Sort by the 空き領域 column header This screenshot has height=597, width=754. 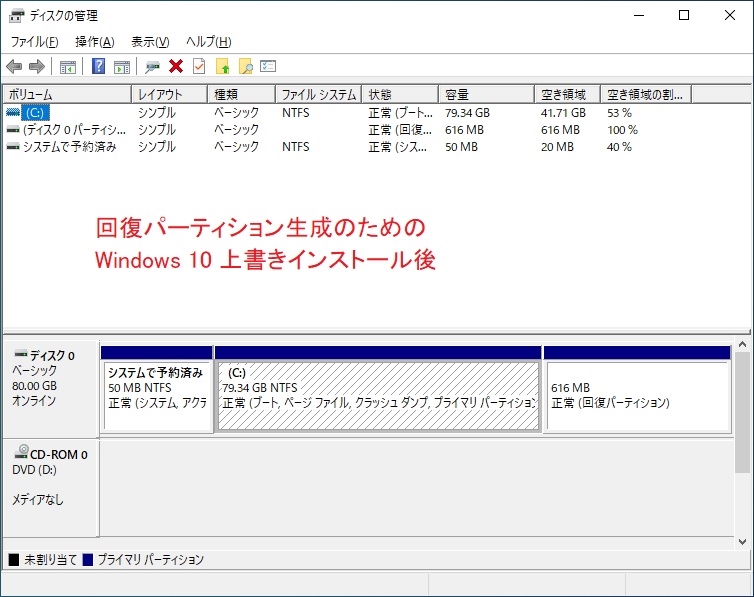pyautogui.click(x=567, y=94)
